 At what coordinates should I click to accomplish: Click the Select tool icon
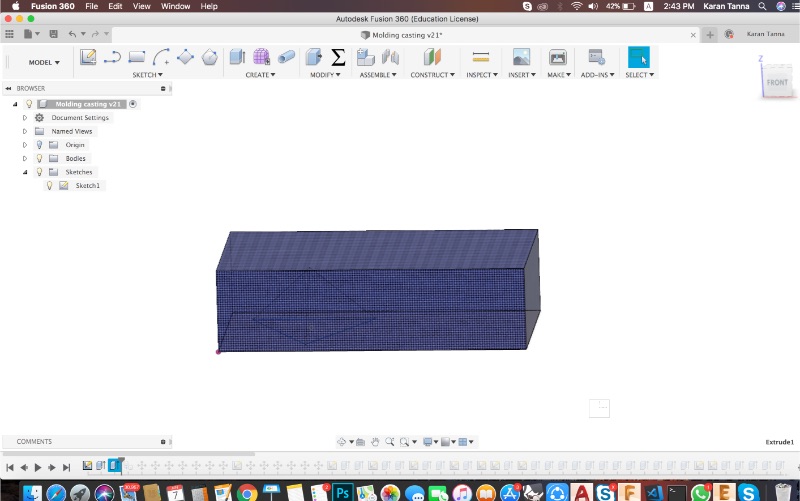(x=639, y=57)
